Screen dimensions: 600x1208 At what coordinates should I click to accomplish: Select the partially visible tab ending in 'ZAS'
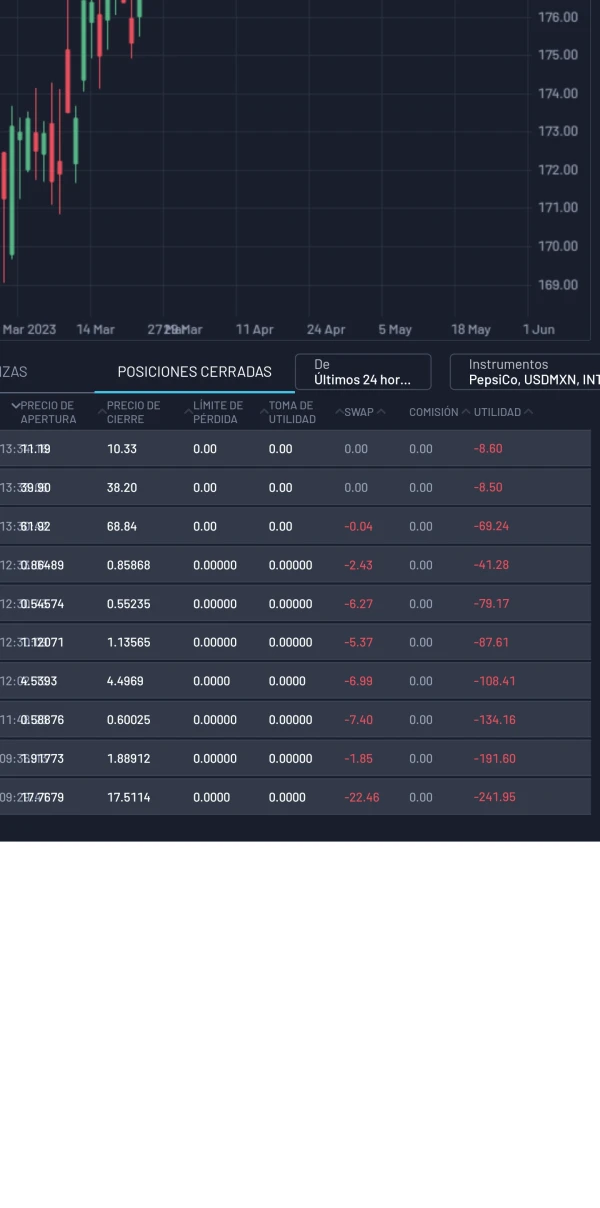[x=13, y=372]
